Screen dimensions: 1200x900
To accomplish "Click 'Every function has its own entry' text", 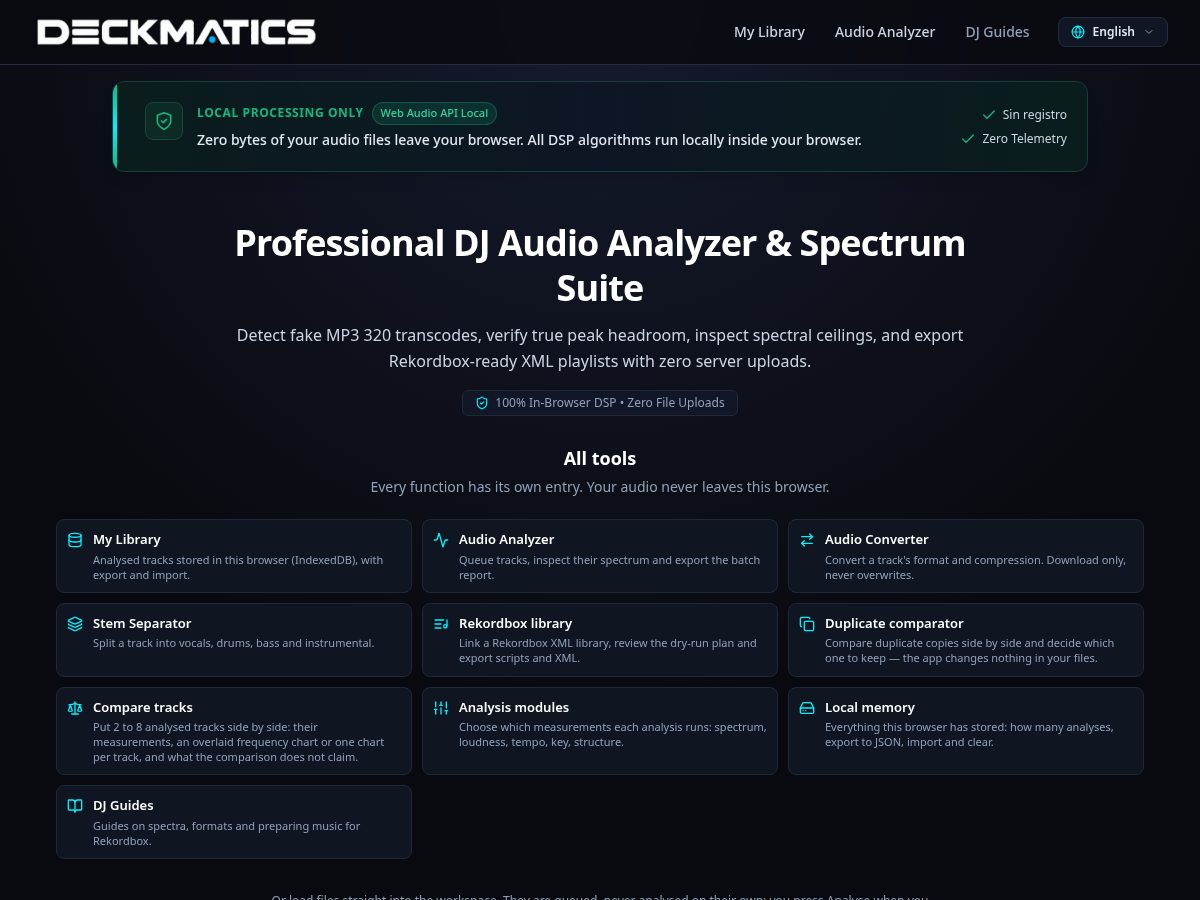I will click(x=600, y=487).
